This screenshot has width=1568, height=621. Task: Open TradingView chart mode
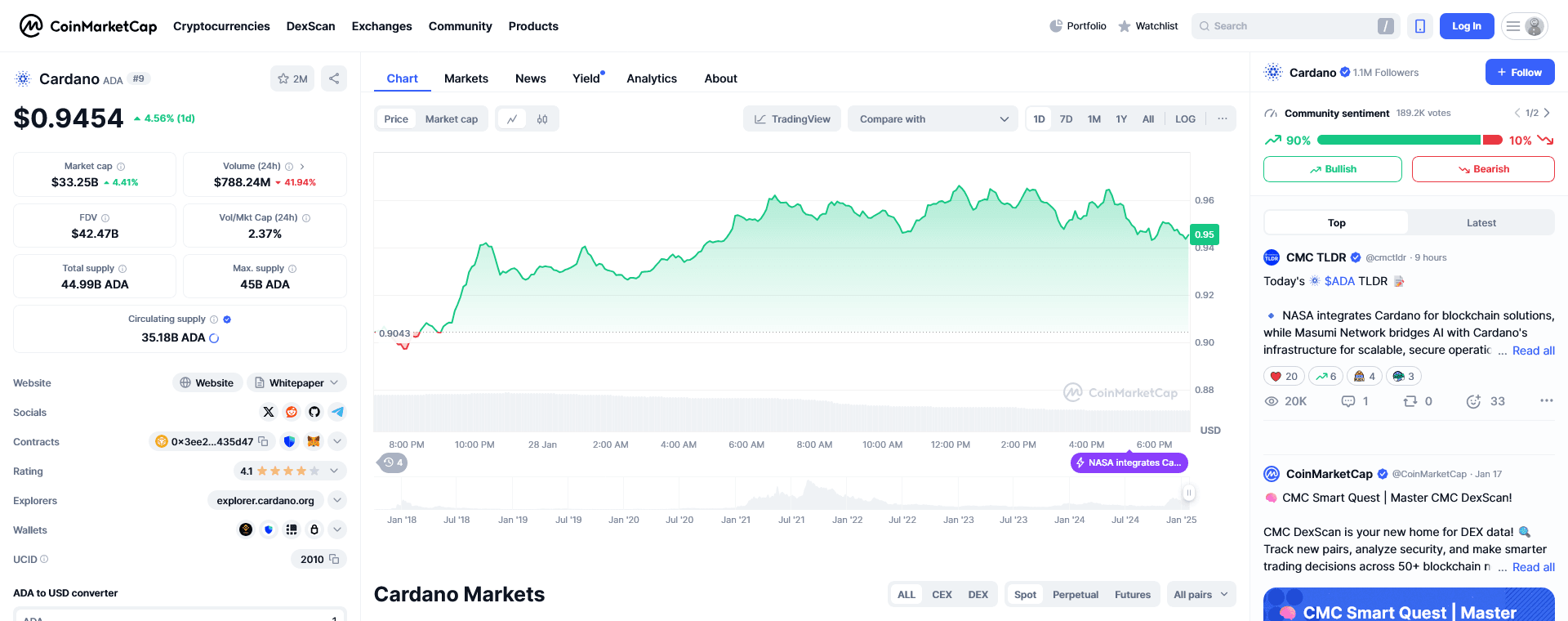pyautogui.click(x=792, y=119)
